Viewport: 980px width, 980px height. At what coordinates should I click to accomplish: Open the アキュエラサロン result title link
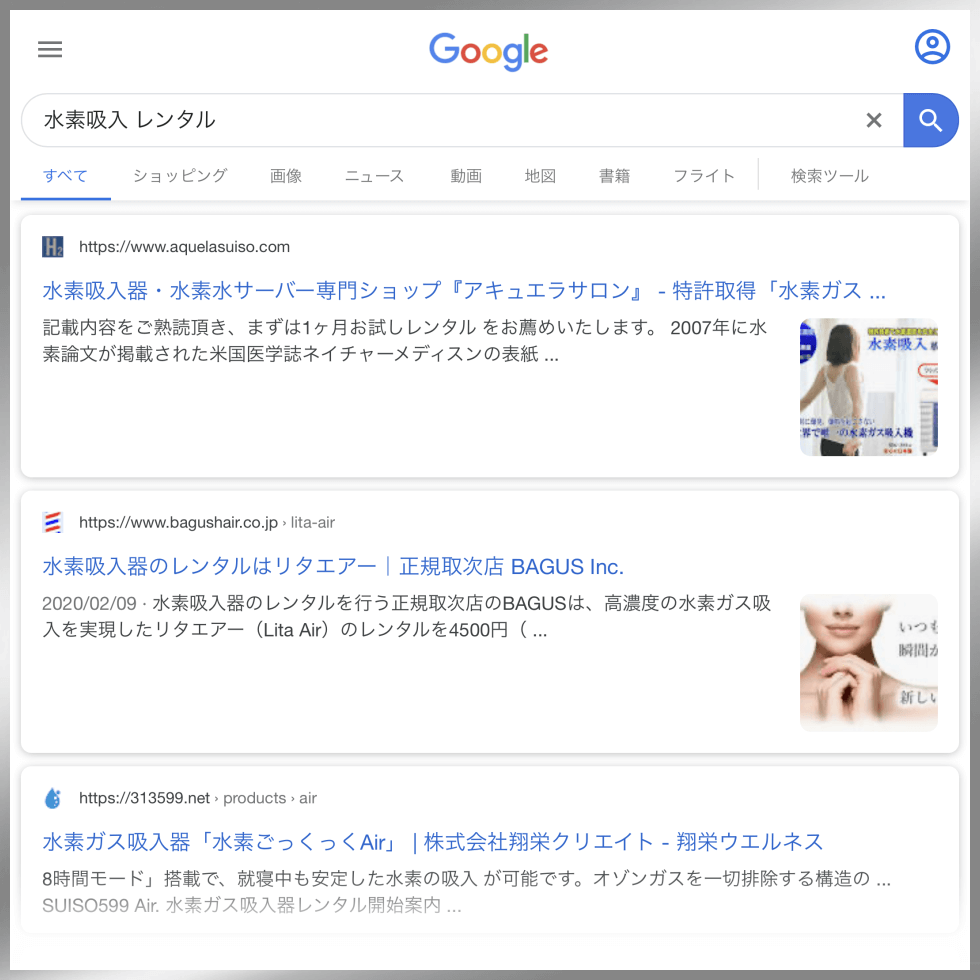pos(464,291)
